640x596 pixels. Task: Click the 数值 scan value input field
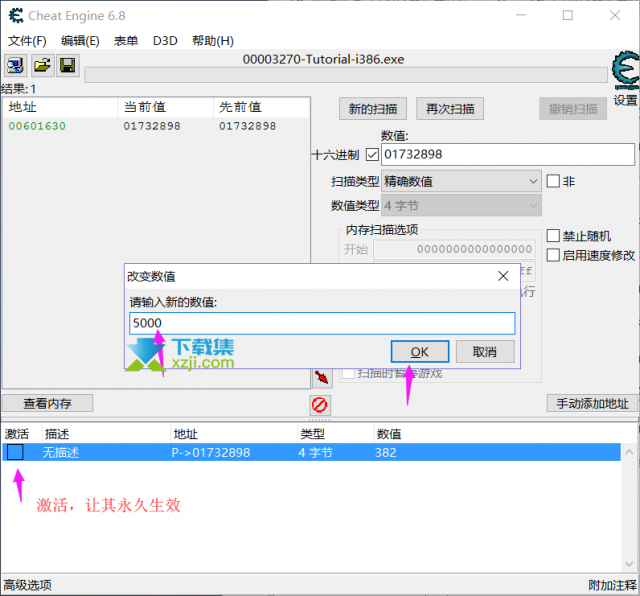[x=508, y=154]
